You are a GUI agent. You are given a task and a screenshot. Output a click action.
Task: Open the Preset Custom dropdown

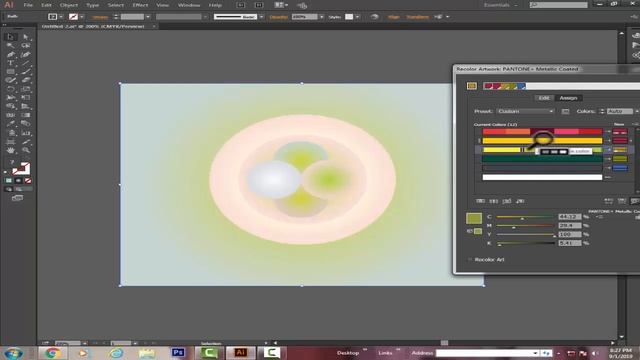[525, 111]
